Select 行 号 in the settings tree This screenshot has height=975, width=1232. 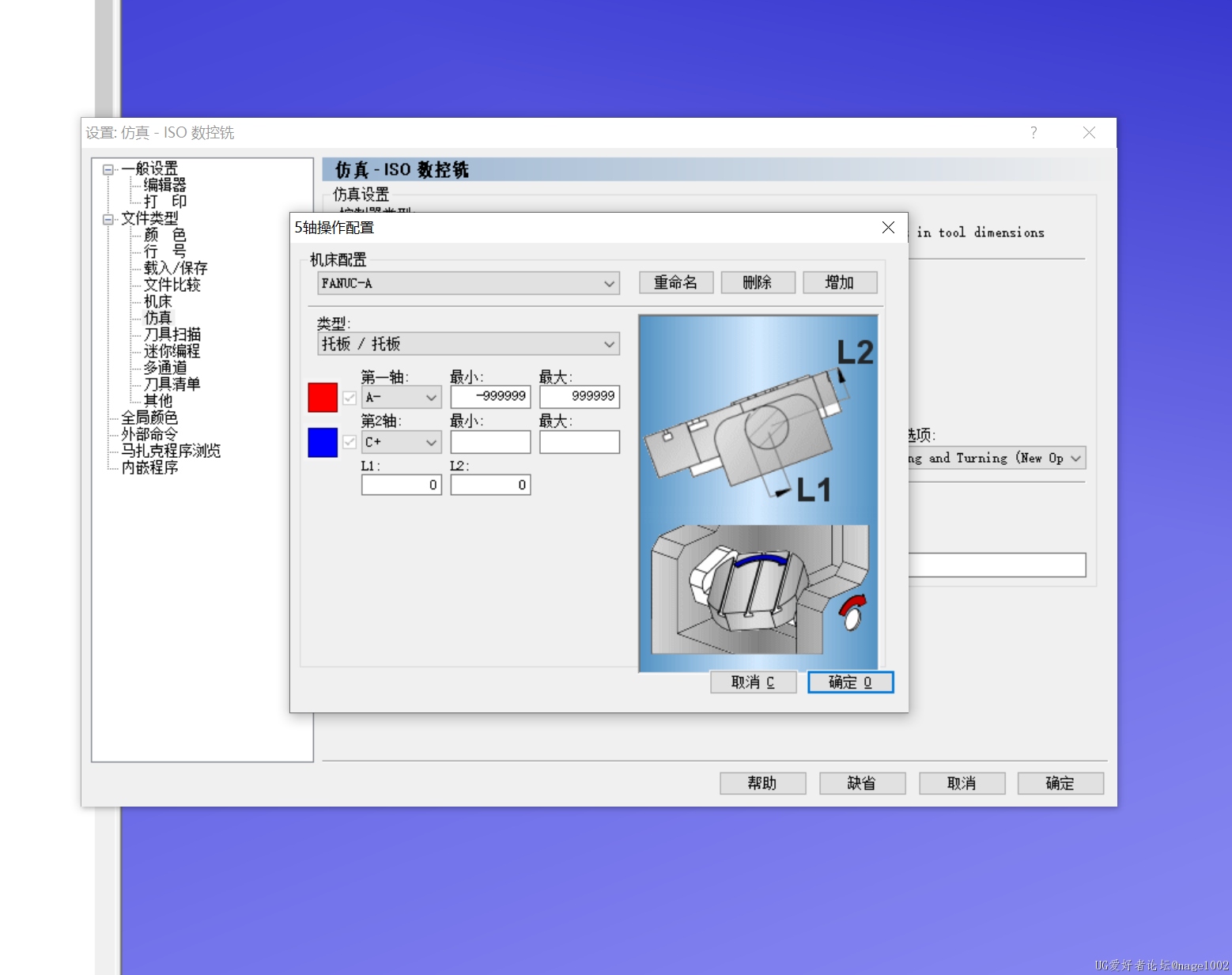164,251
